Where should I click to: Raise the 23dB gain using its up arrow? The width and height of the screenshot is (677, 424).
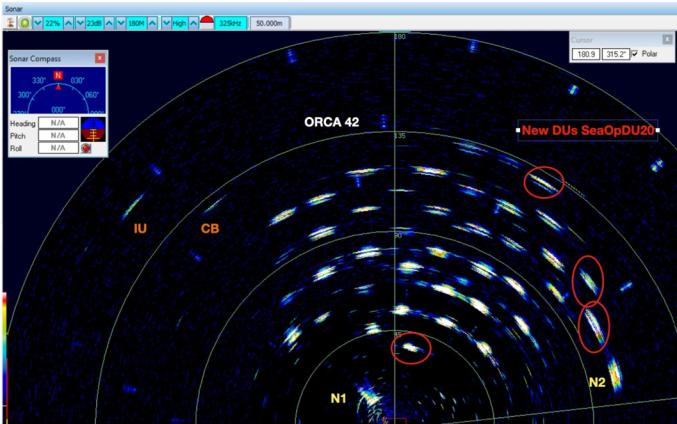pos(110,23)
